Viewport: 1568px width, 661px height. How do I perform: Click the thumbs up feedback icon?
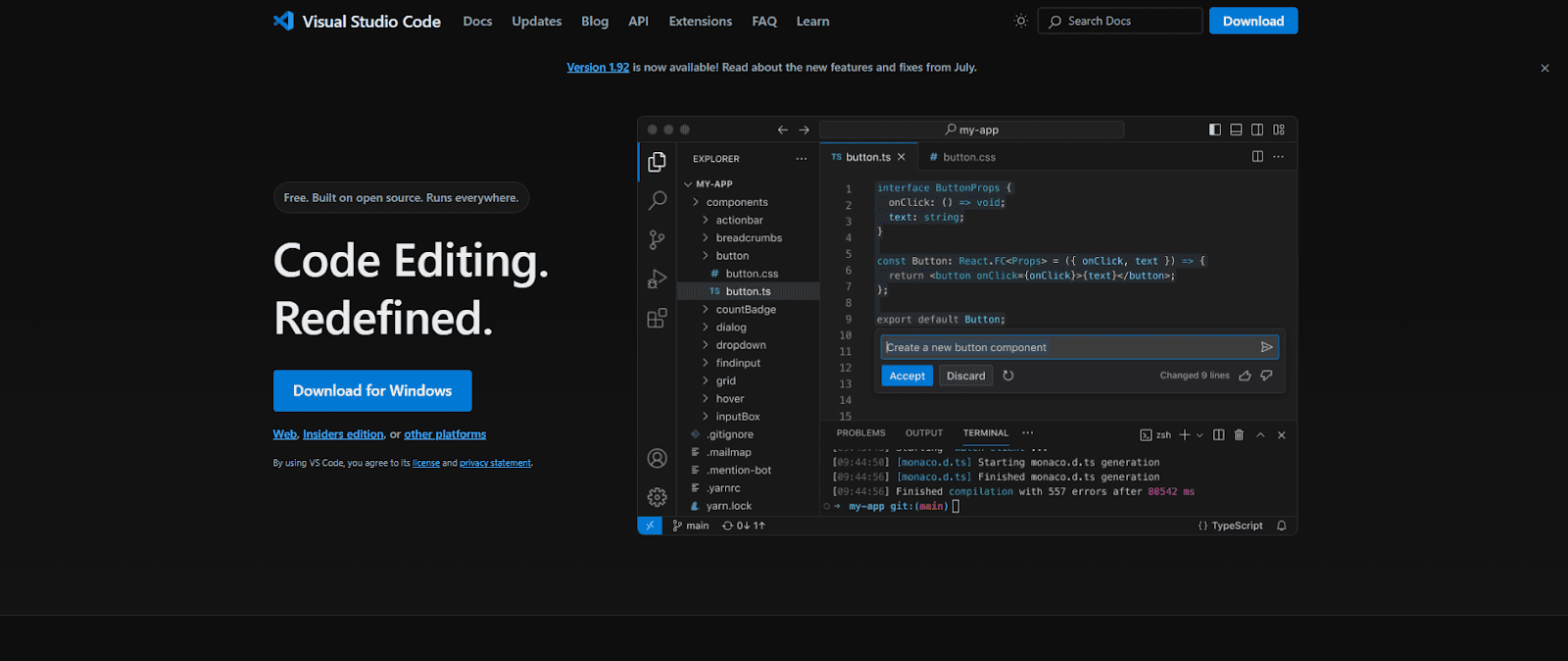[x=1245, y=376]
